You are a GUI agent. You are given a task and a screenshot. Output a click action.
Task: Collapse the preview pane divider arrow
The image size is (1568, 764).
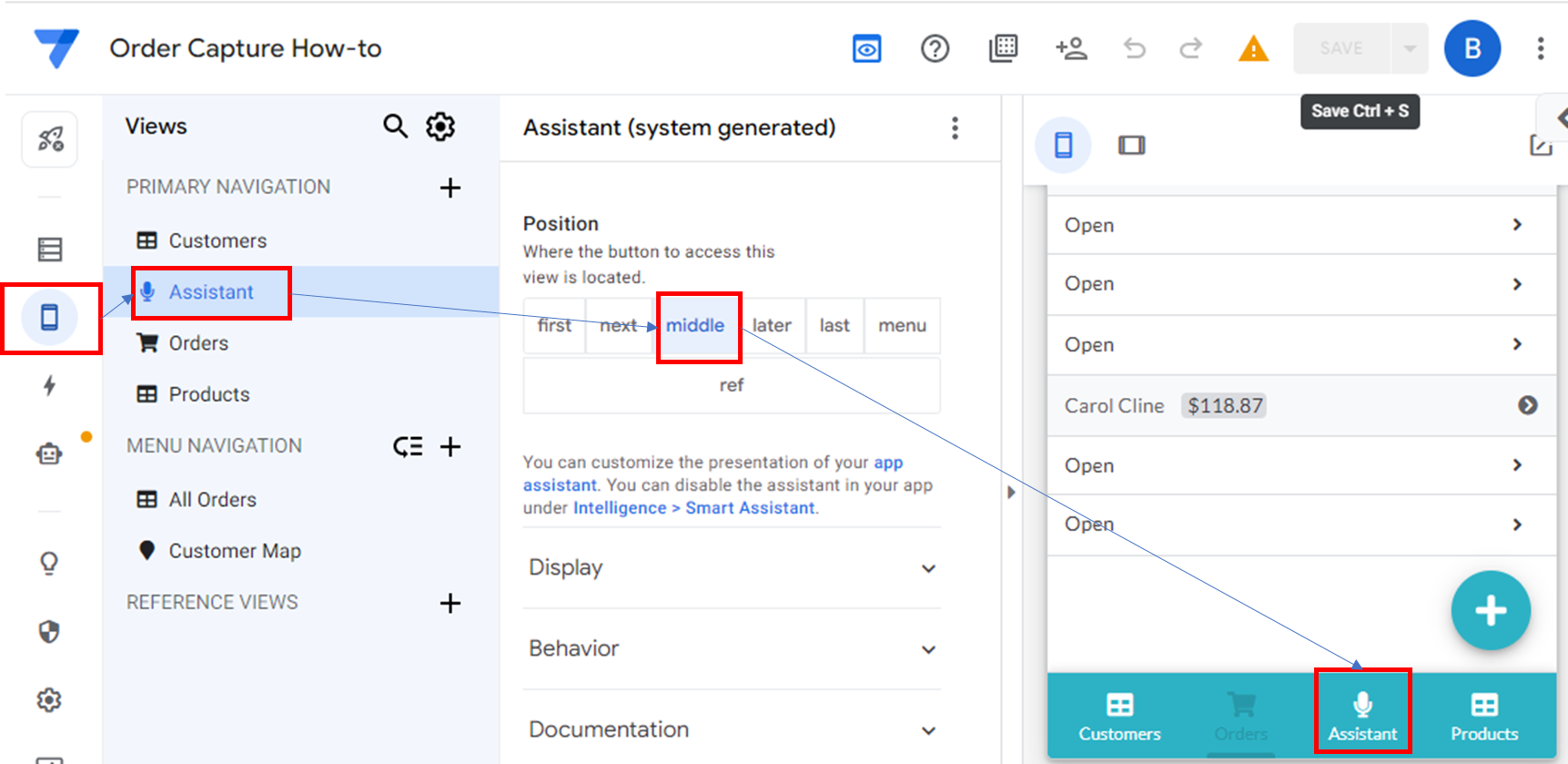click(x=1011, y=493)
